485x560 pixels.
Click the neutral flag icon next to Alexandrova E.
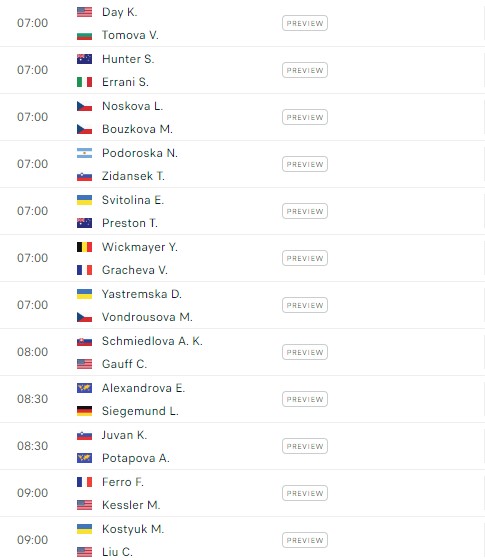[84, 388]
